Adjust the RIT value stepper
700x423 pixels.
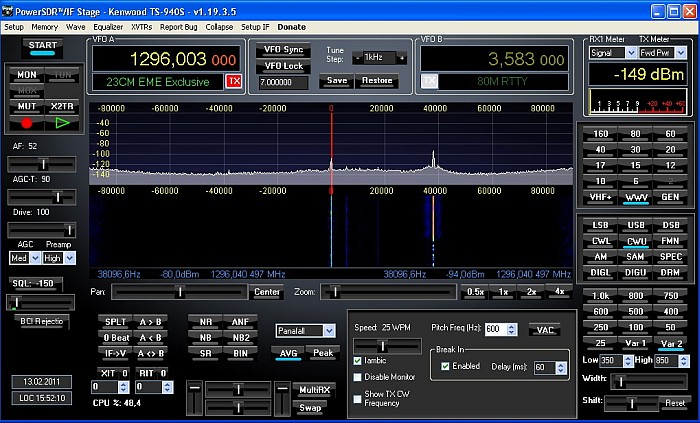pyautogui.click(x=167, y=387)
